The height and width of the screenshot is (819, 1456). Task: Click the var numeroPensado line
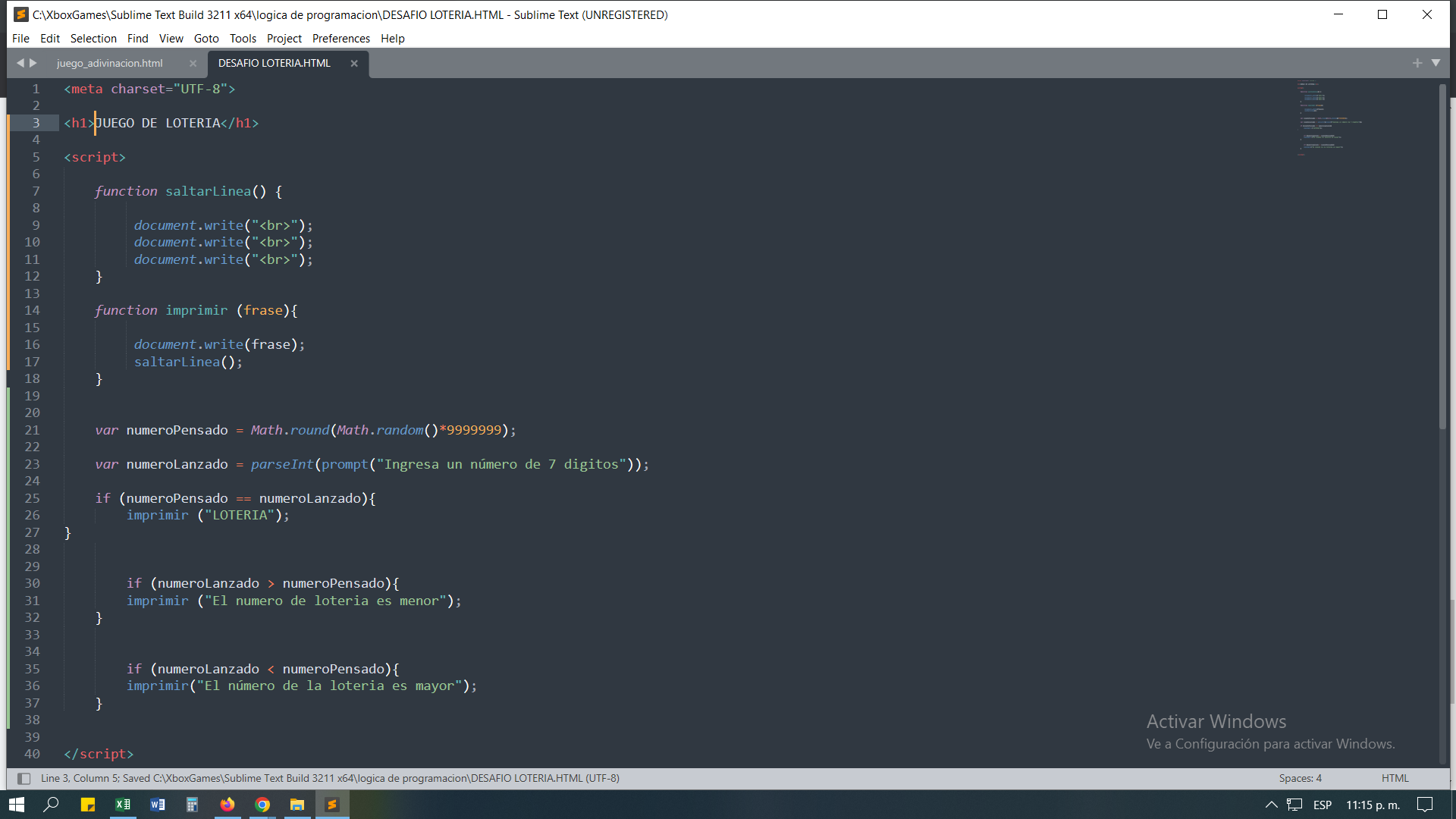(x=305, y=430)
